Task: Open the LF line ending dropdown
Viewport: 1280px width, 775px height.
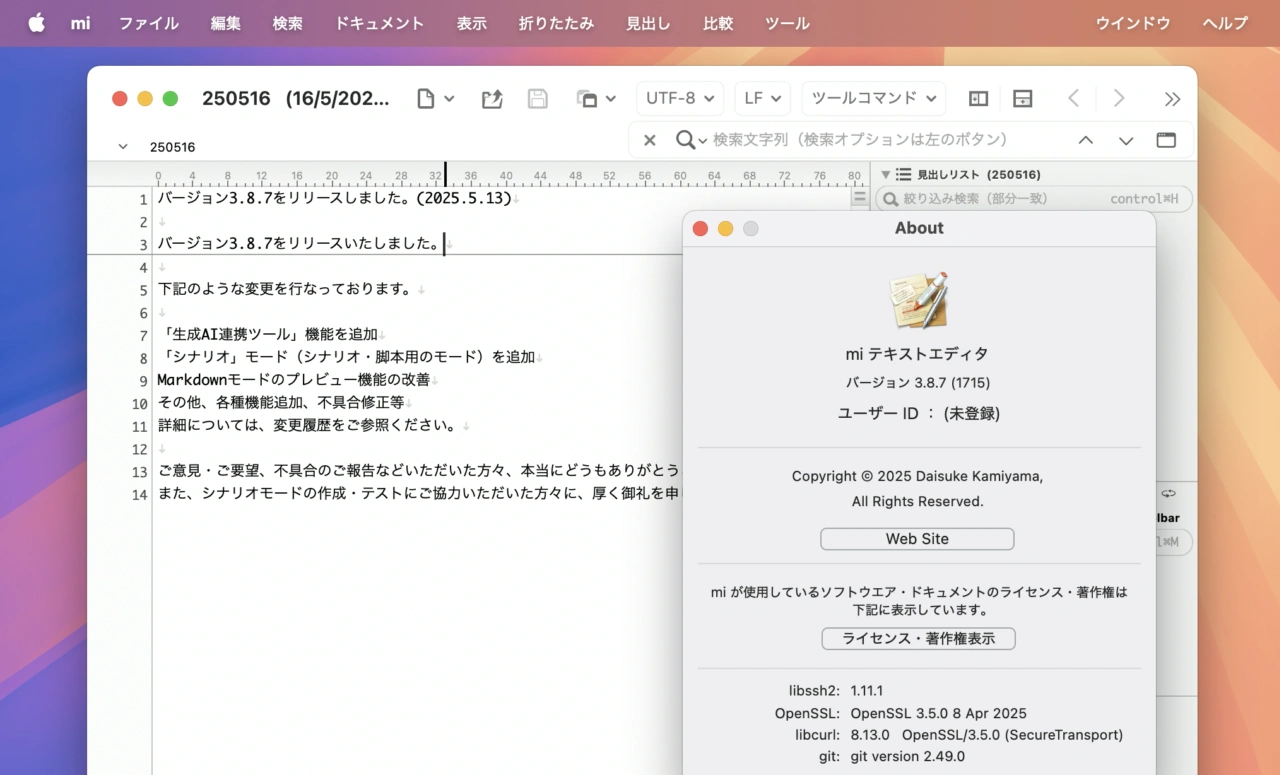Action: [x=762, y=98]
